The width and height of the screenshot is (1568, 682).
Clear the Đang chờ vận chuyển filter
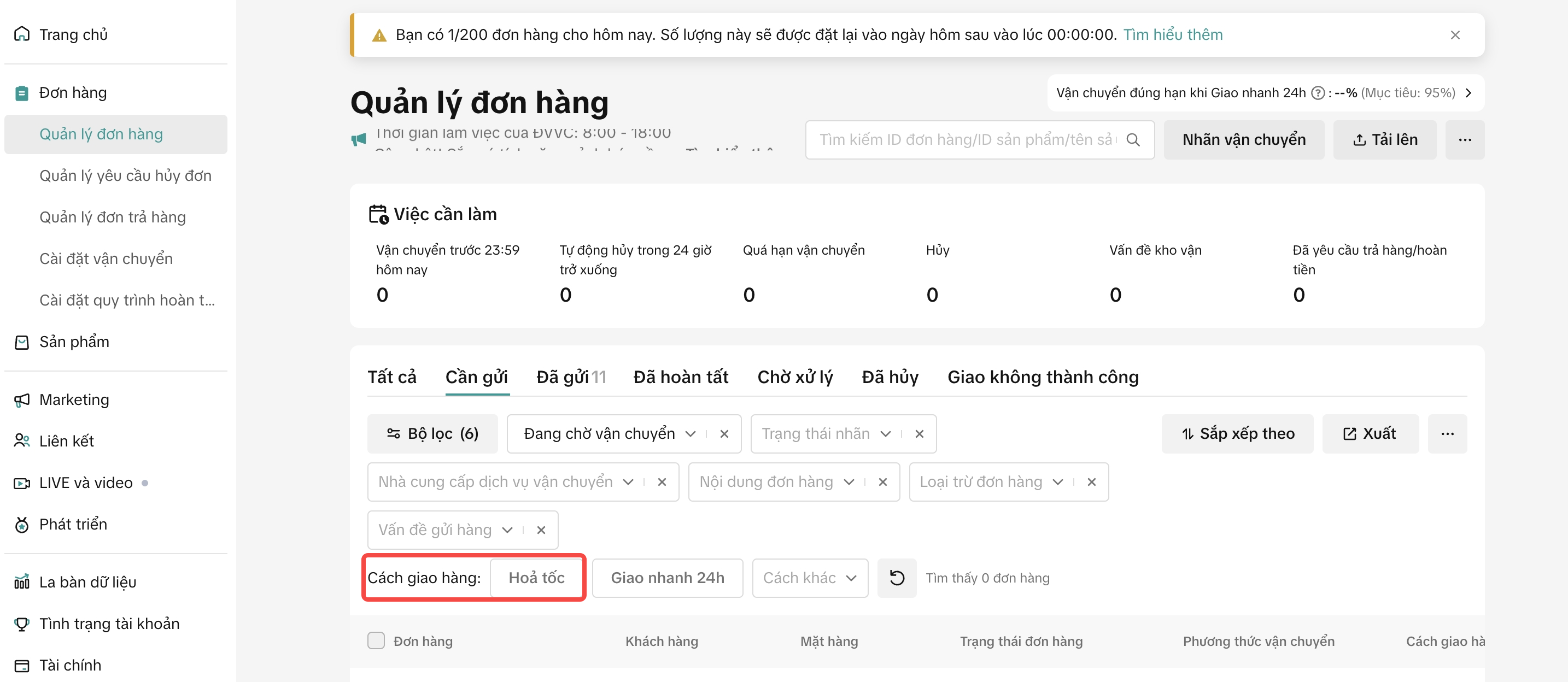click(x=724, y=434)
